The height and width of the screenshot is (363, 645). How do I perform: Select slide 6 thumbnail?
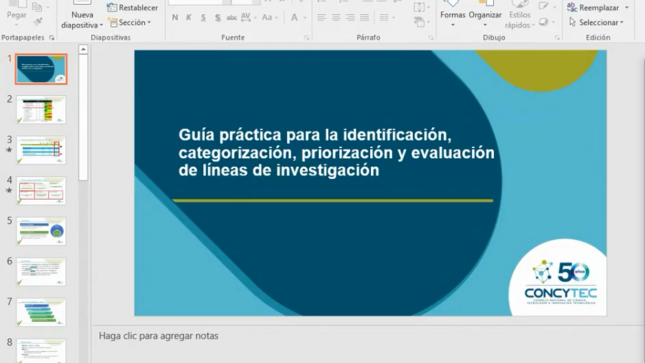(41, 272)
